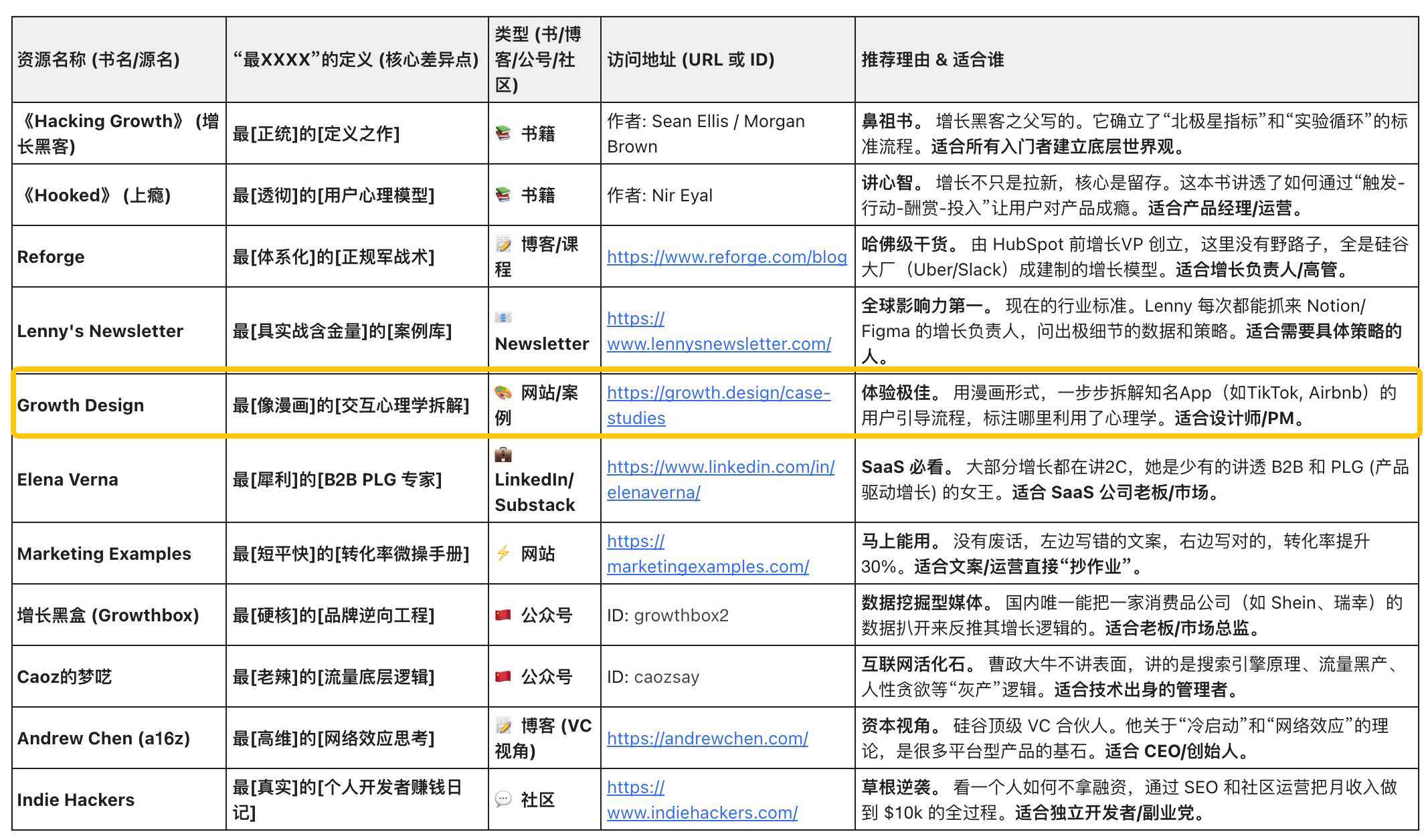Click the speech bubble icon beside 社区
The image size is (1428, 840).
tap(503, 799)
